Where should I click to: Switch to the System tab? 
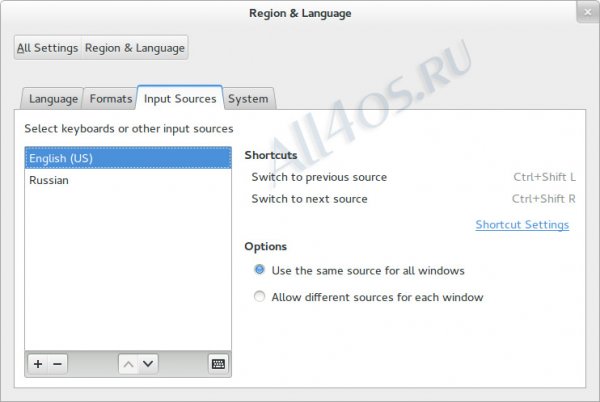tap(248, 99)
